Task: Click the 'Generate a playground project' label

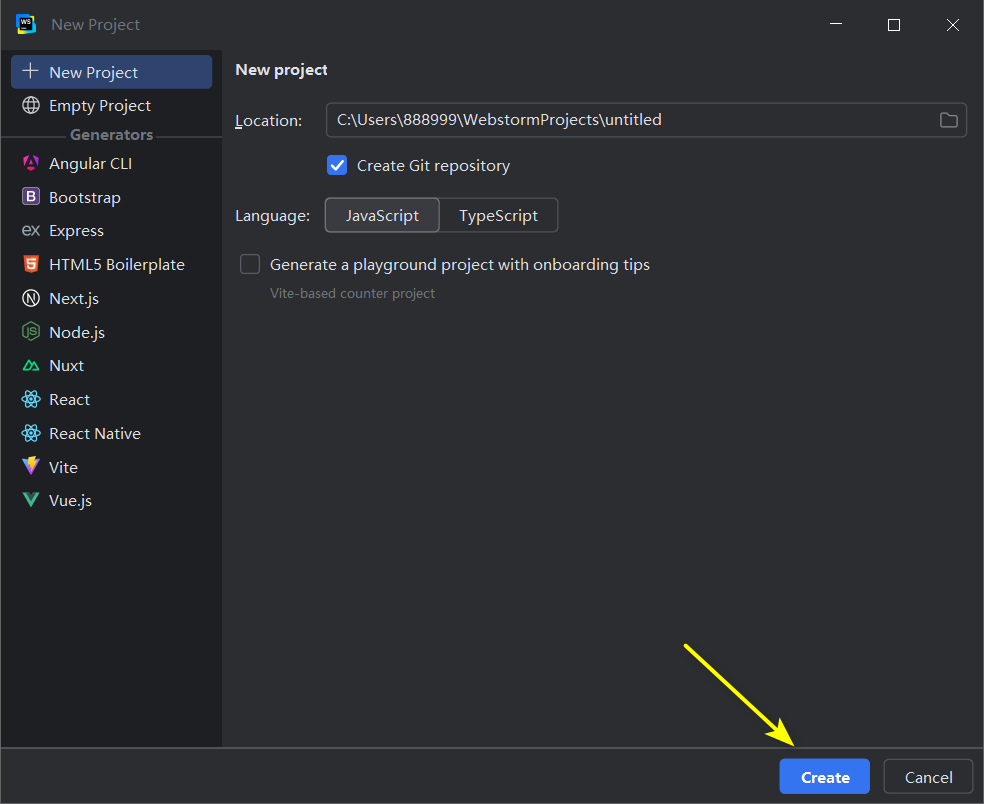Action: (x=459, y=265)
